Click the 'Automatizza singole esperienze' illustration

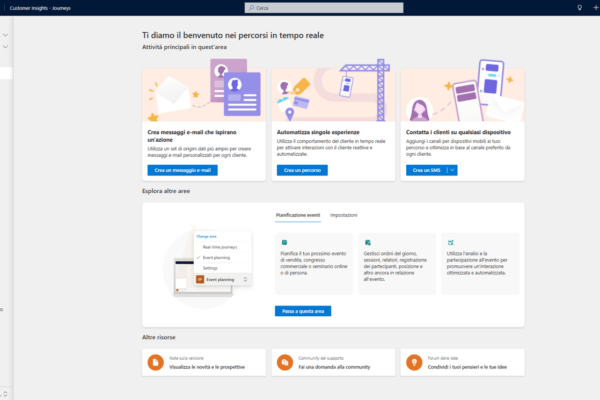pos(333,90)
